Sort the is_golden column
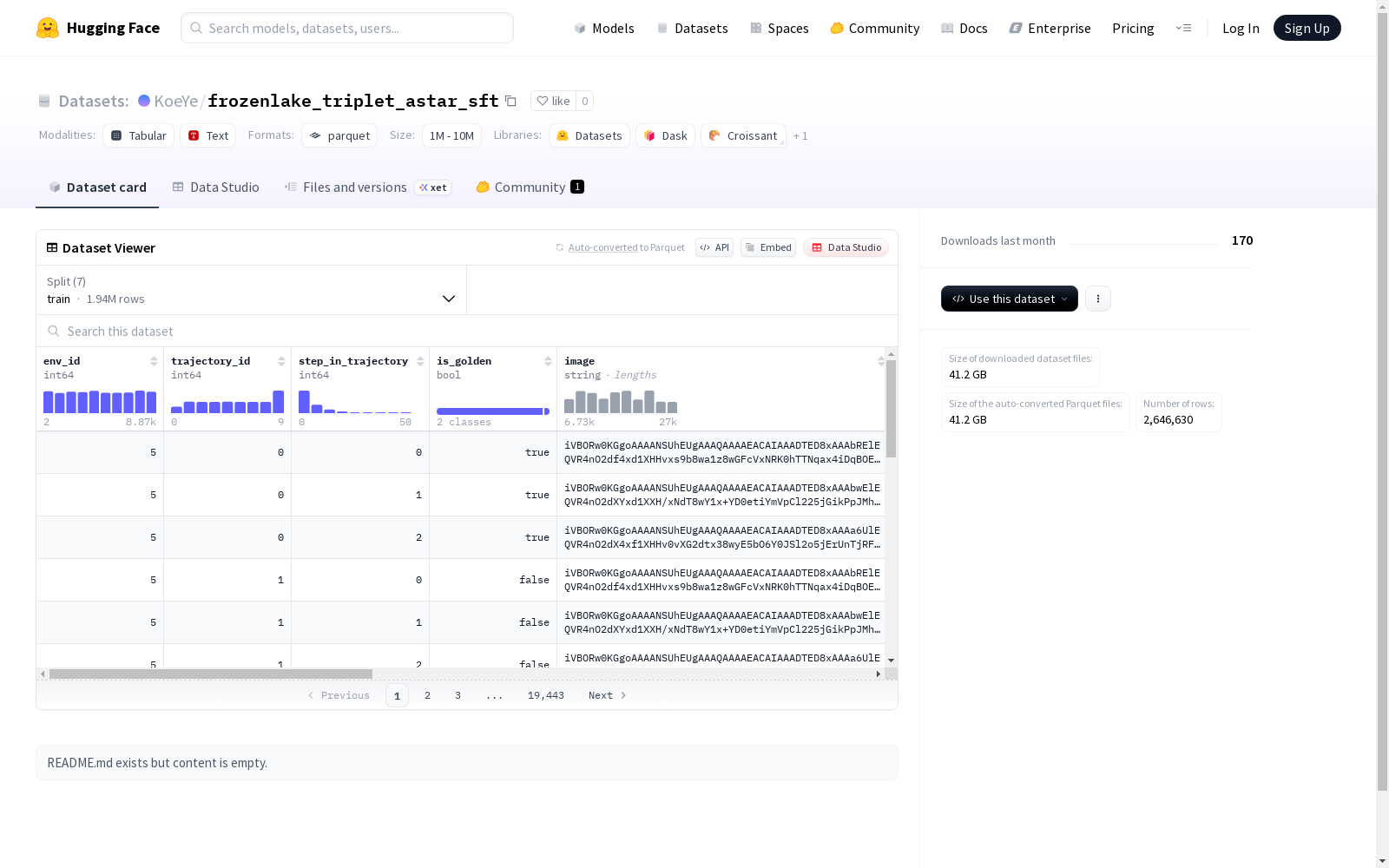This screenshot has height=868, width=1389. [x=548, y=361]
